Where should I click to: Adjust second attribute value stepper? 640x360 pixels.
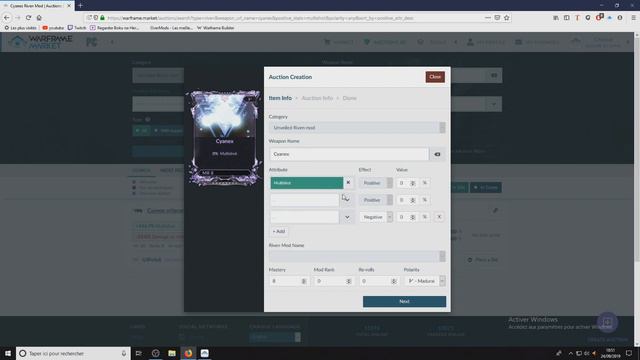tap(413, 200)
